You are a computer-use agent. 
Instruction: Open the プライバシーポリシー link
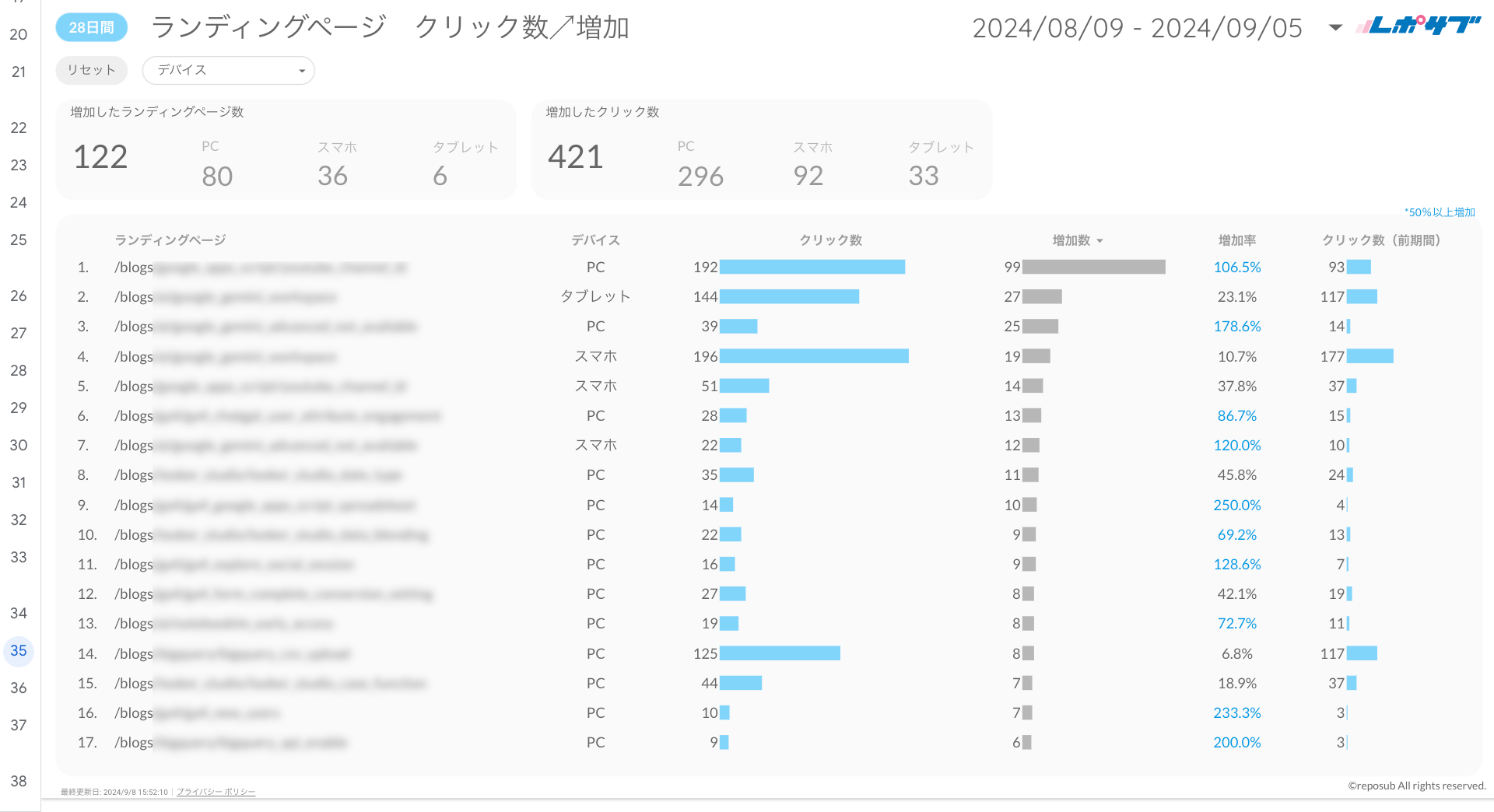216,791
